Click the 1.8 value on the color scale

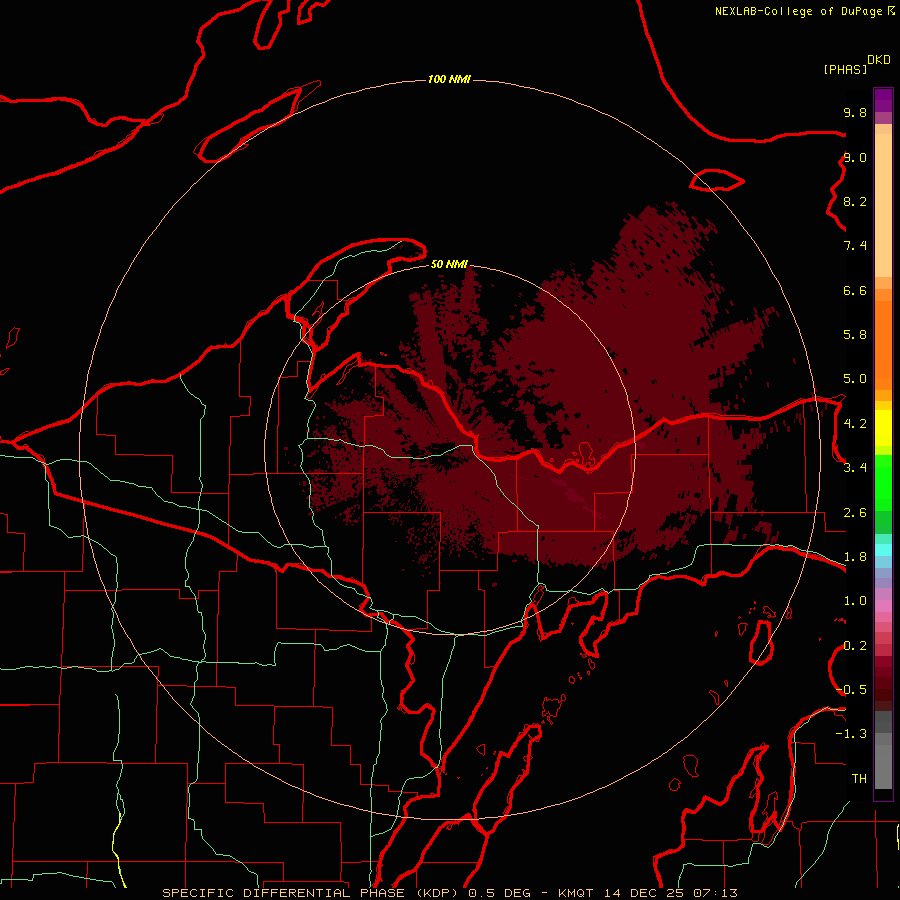click(855, 557)
